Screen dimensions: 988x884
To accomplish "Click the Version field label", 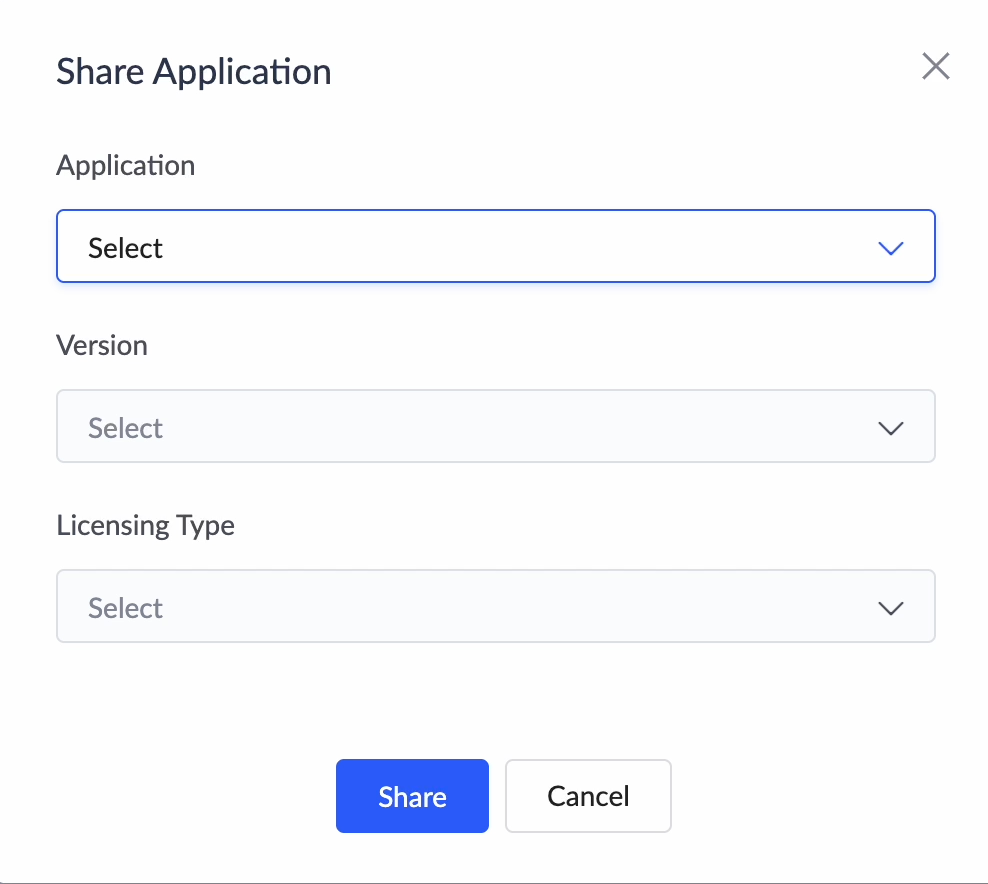I will (x=102, y=346).
